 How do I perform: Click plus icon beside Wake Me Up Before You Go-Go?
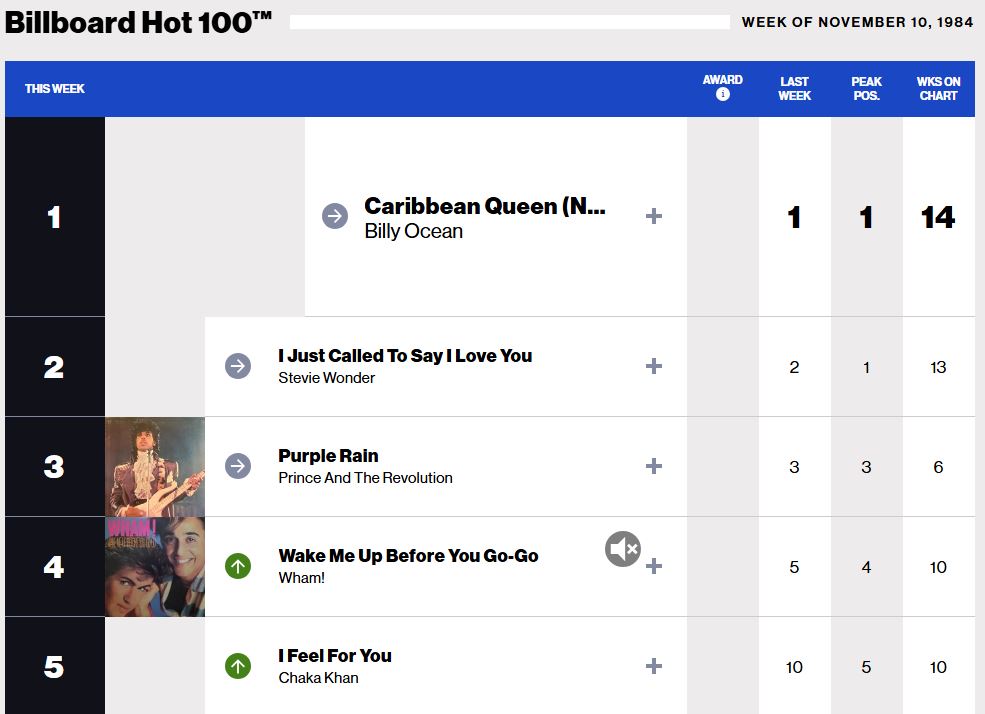click(x=654, y=567)
